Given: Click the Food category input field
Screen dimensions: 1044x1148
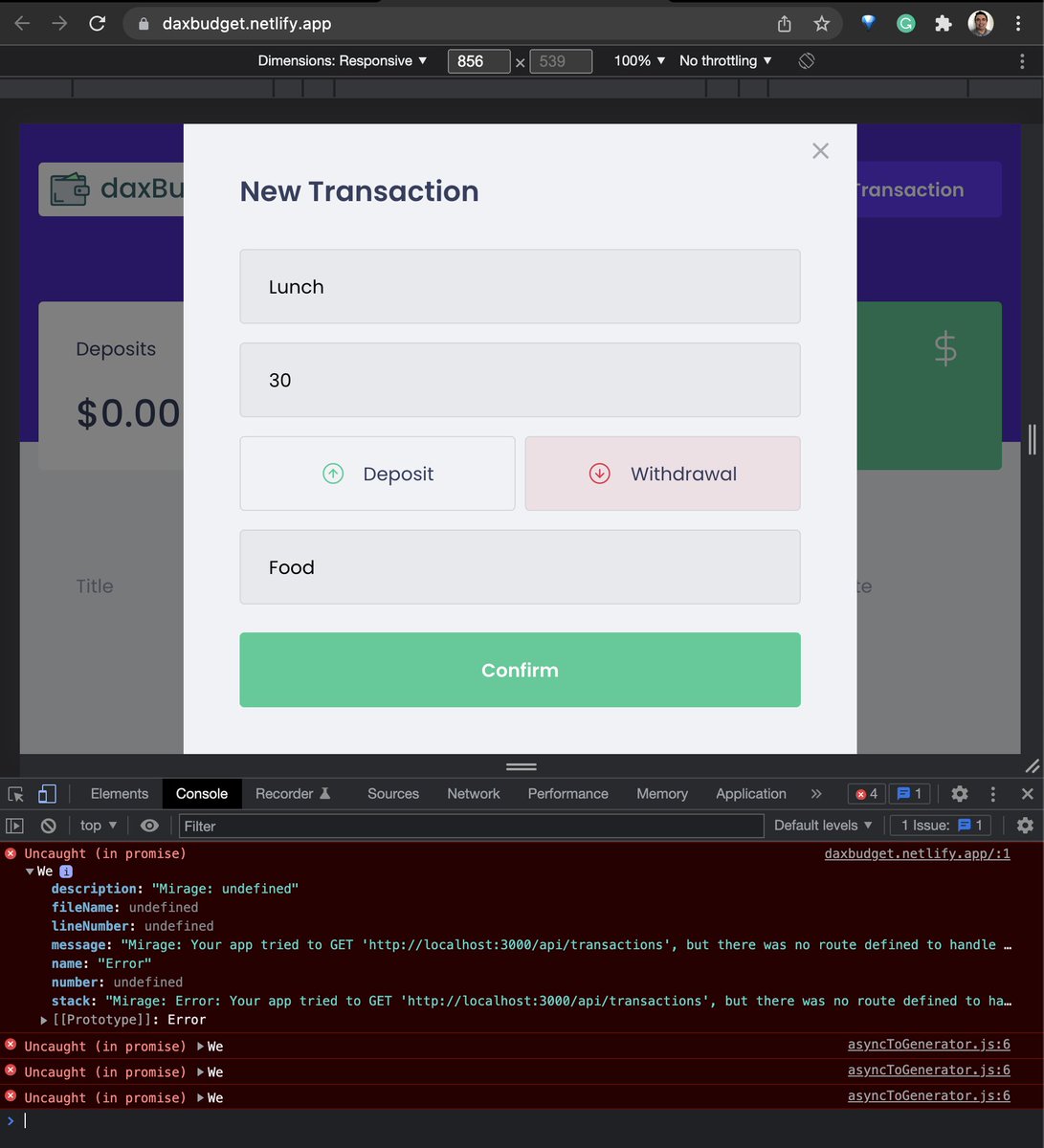Looking at the screenshot, I should point(520,567).
